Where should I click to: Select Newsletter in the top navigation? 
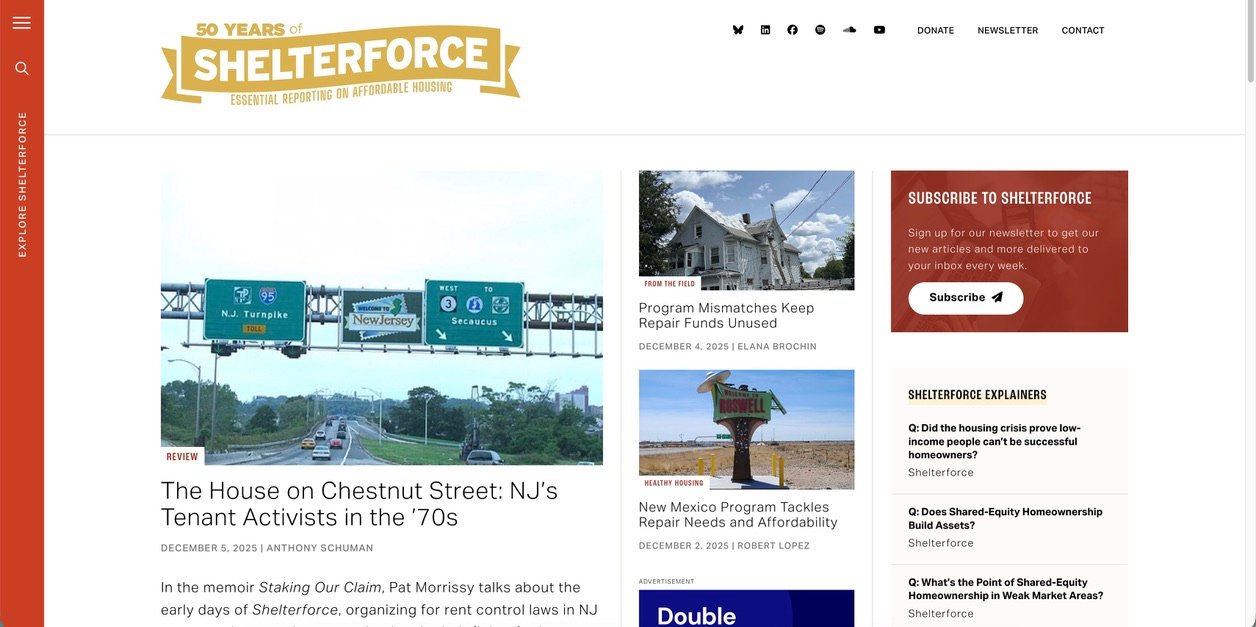point(1008,30)
